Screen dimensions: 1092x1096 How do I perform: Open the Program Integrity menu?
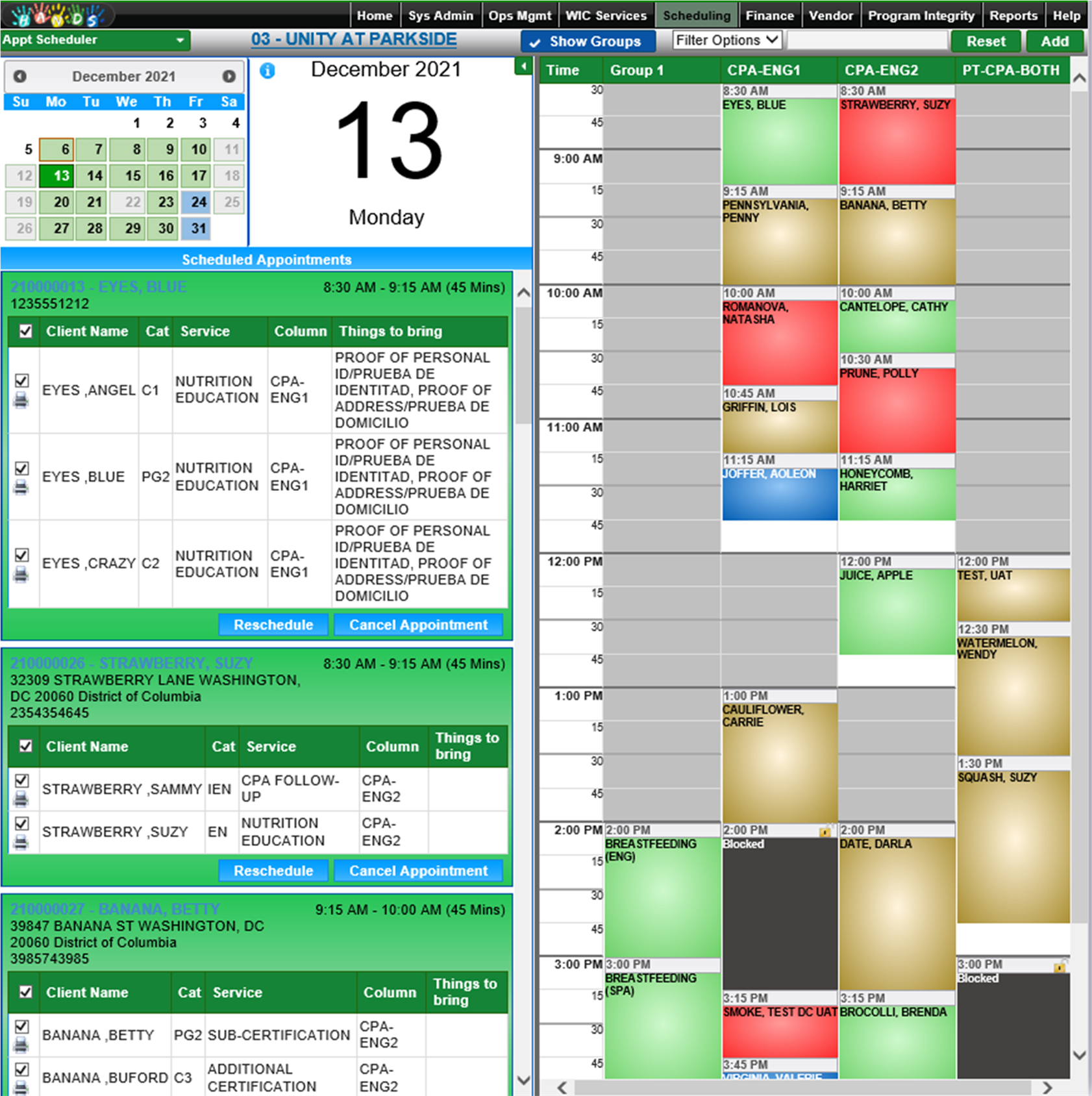(x=921, y=16)
